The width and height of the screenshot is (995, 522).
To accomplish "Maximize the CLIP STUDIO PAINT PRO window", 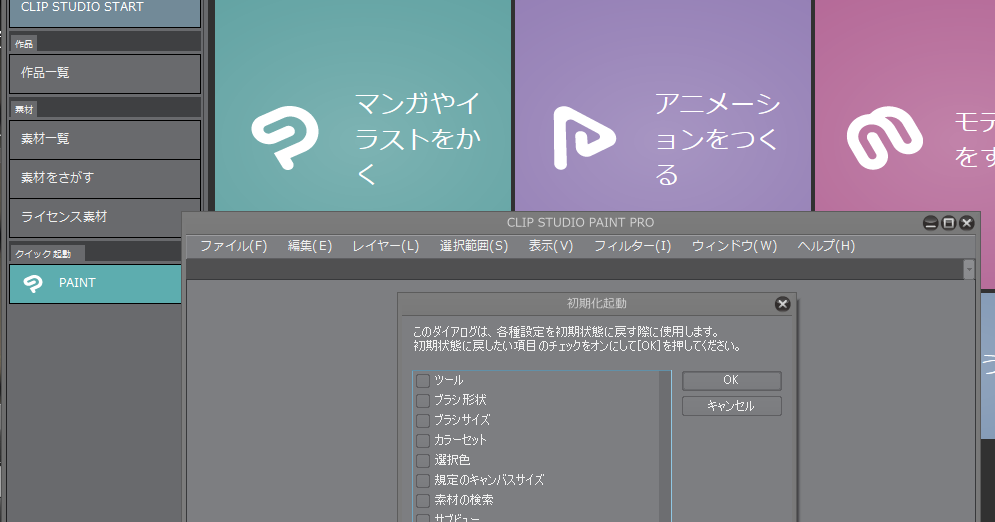I will [x=949, y=223].
